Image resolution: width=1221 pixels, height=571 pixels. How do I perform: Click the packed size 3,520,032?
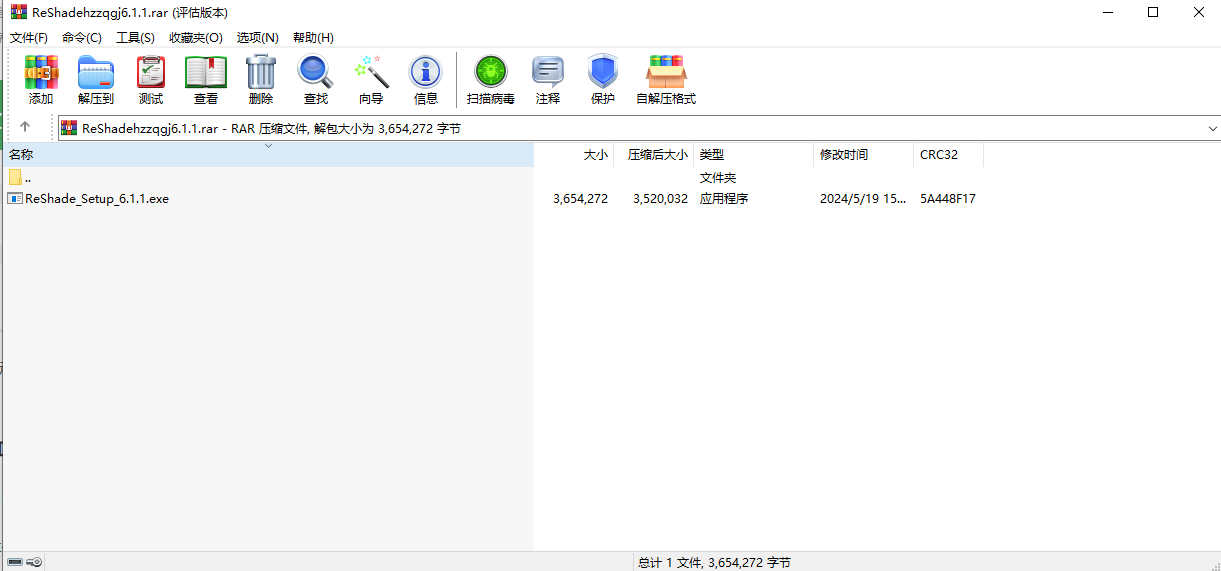pyautogui.click(x=660, y=199)
